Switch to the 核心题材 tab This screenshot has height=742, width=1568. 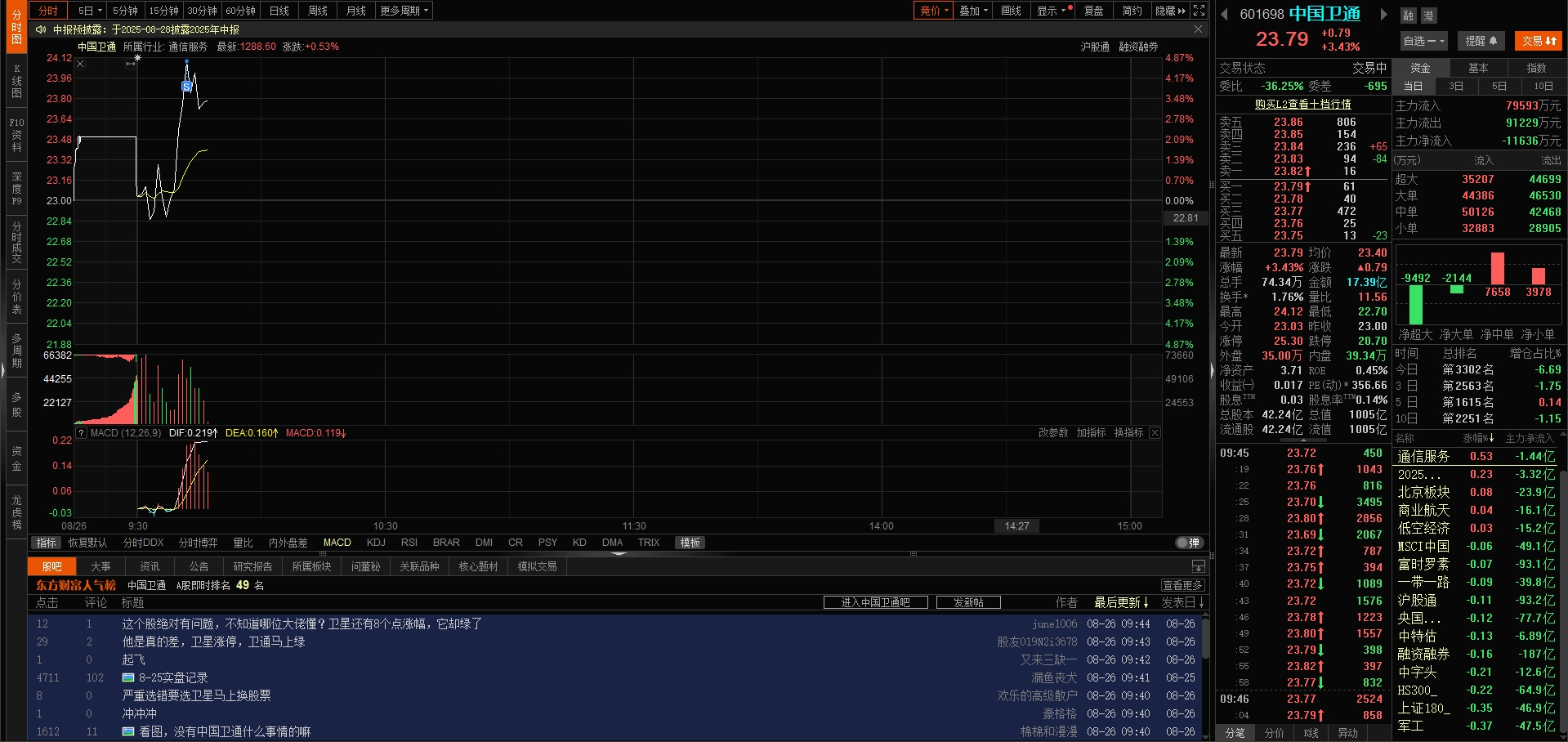coord(478,566)
